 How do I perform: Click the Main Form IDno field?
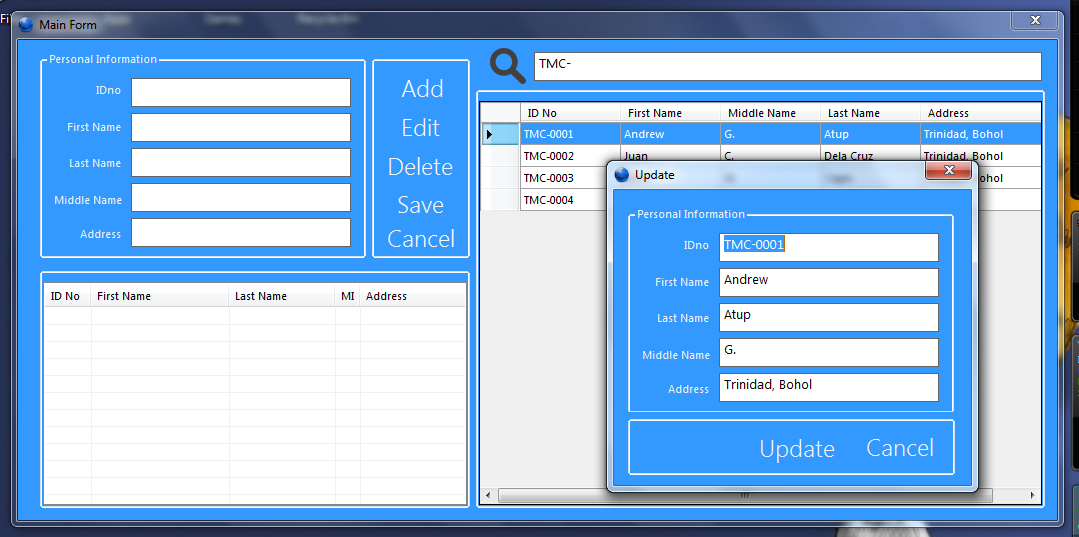coord(241,93)
